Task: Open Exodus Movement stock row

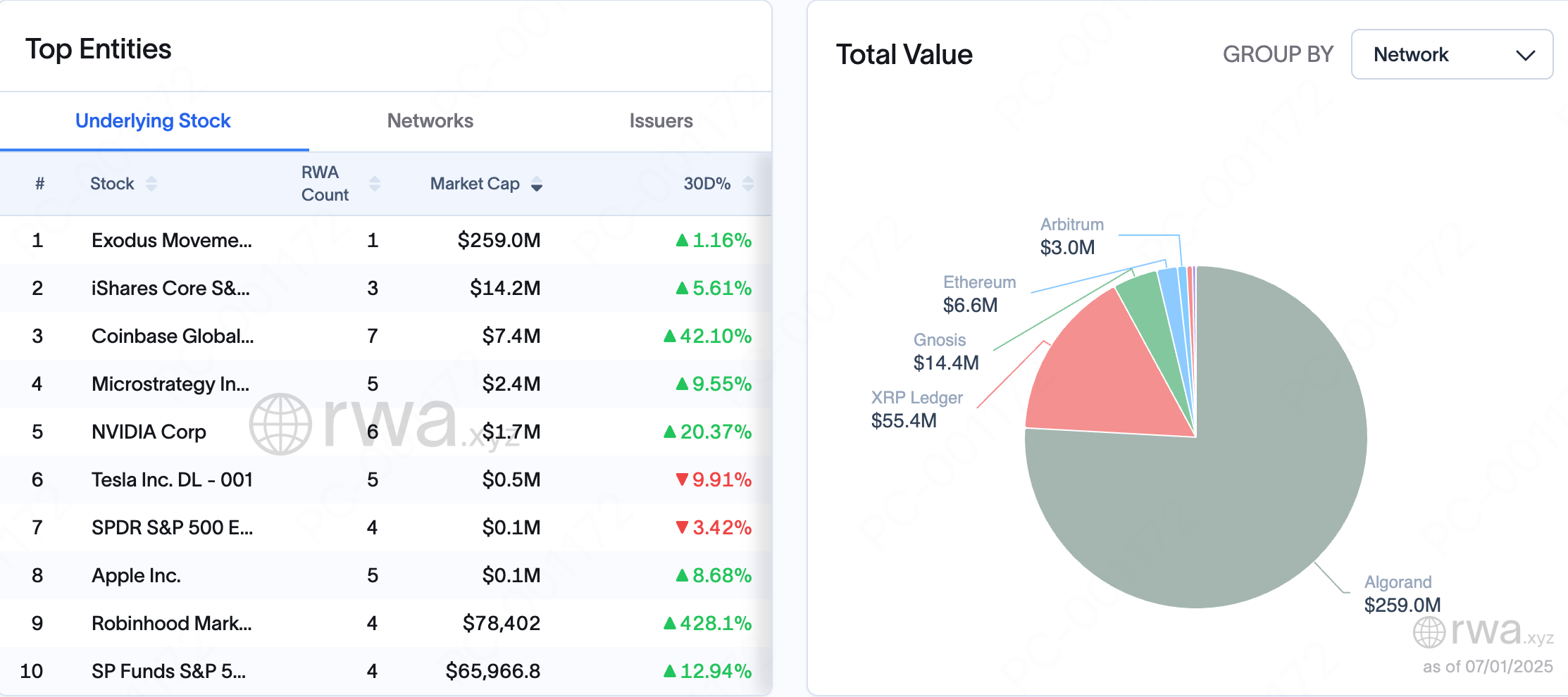Action: pos(171,241)
